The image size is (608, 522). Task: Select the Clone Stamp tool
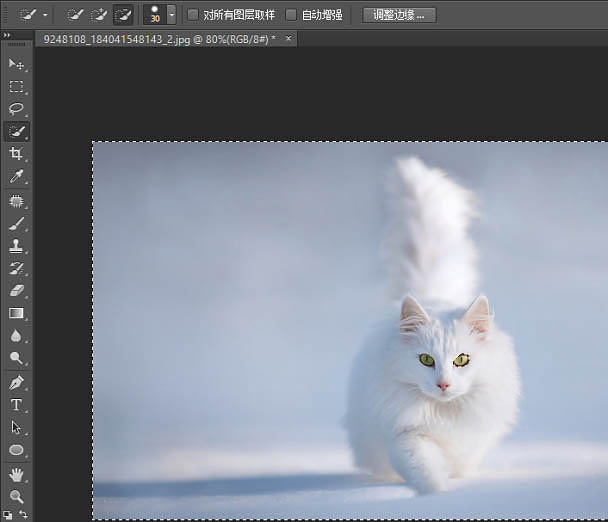coord(16,245)
